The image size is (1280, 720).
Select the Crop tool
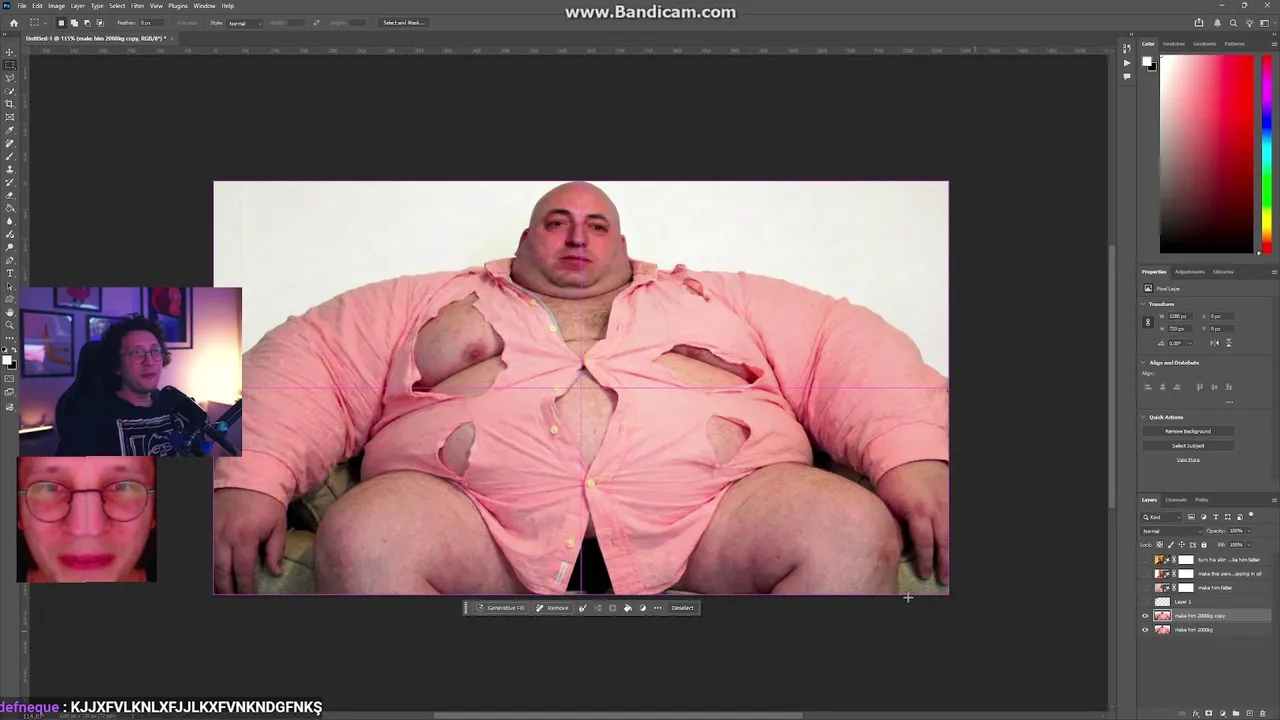click(x=10, y=104)
